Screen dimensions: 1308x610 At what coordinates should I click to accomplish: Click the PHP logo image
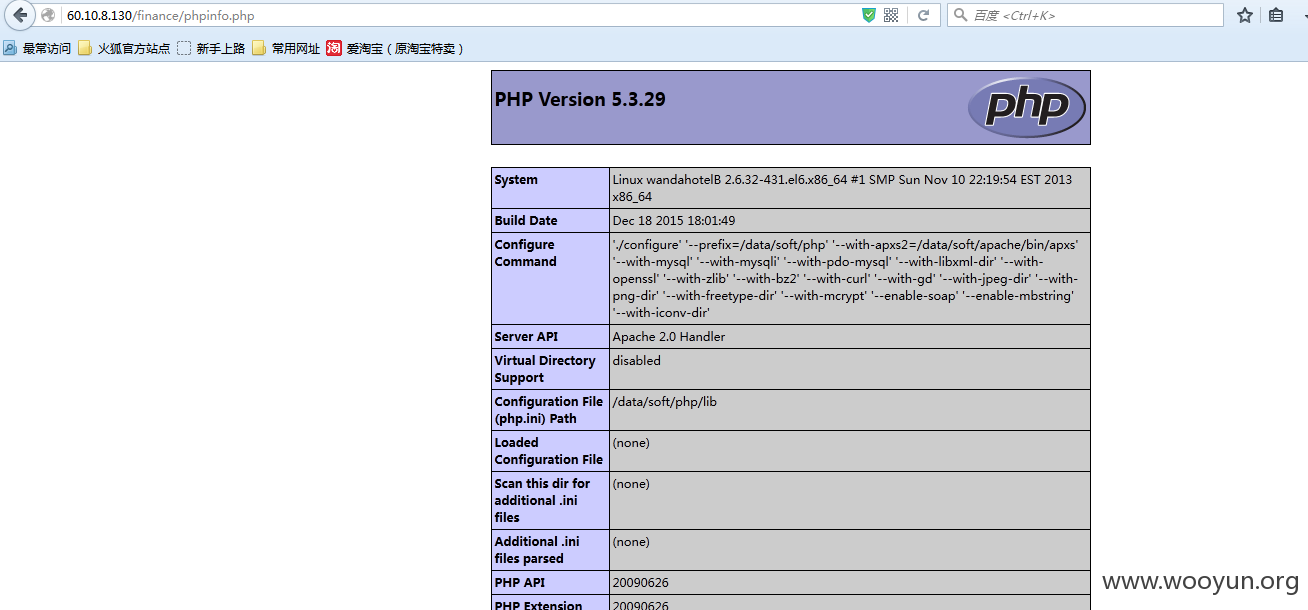pyautogui.click(x=1027, y=107)
